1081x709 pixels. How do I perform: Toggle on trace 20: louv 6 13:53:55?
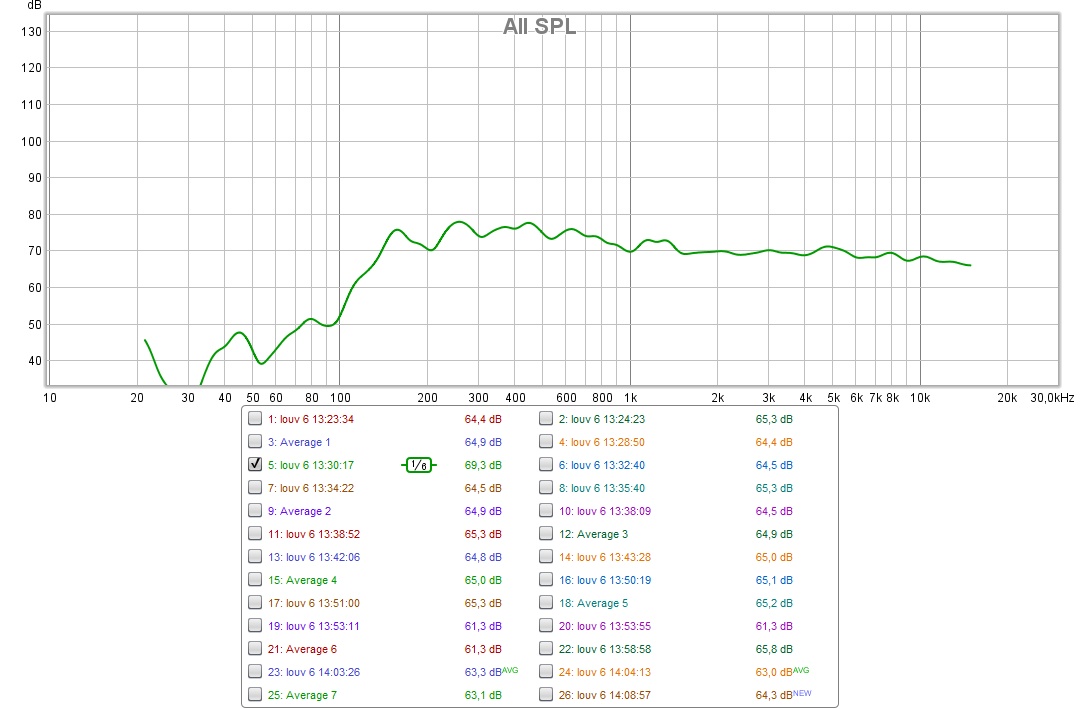click(546, 626)
